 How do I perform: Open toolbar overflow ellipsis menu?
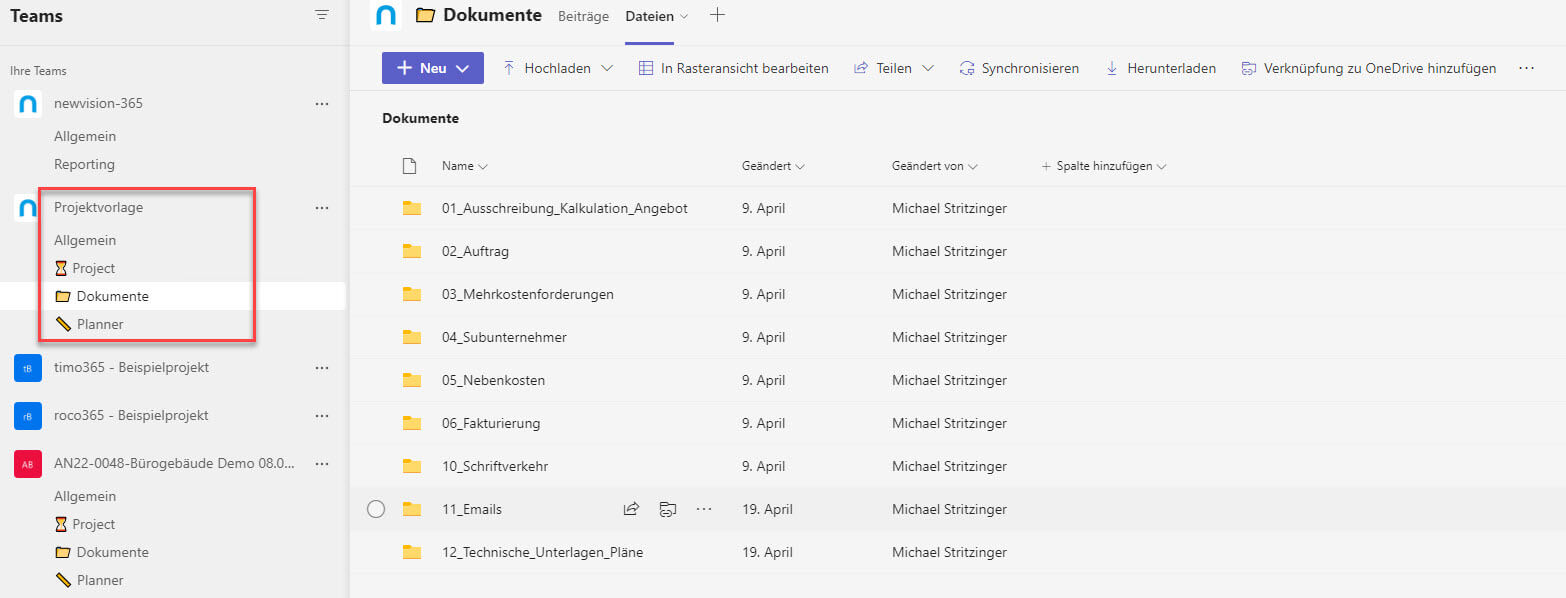(1526, 68)
